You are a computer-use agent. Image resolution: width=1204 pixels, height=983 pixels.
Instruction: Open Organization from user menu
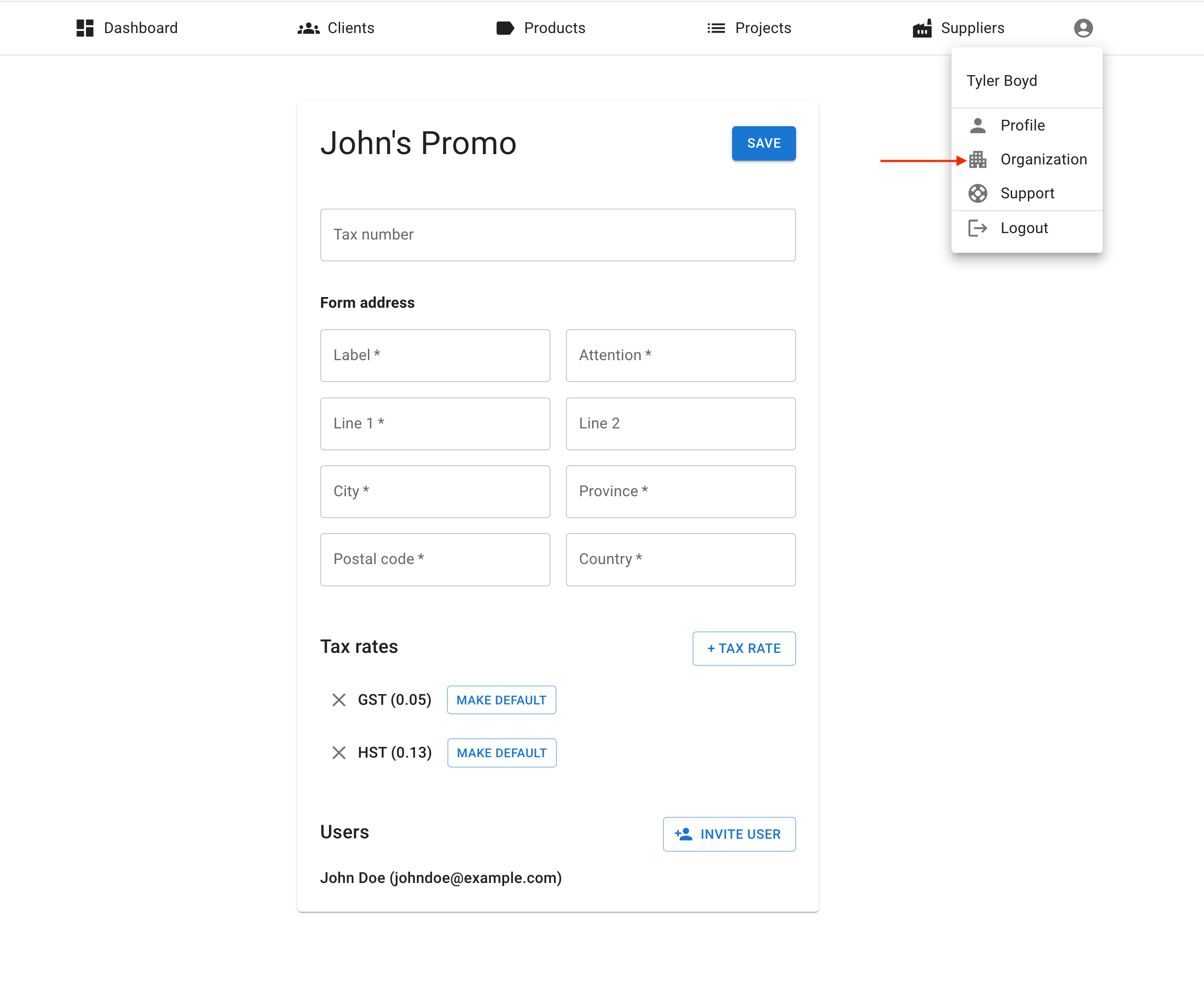[1043, 160]
